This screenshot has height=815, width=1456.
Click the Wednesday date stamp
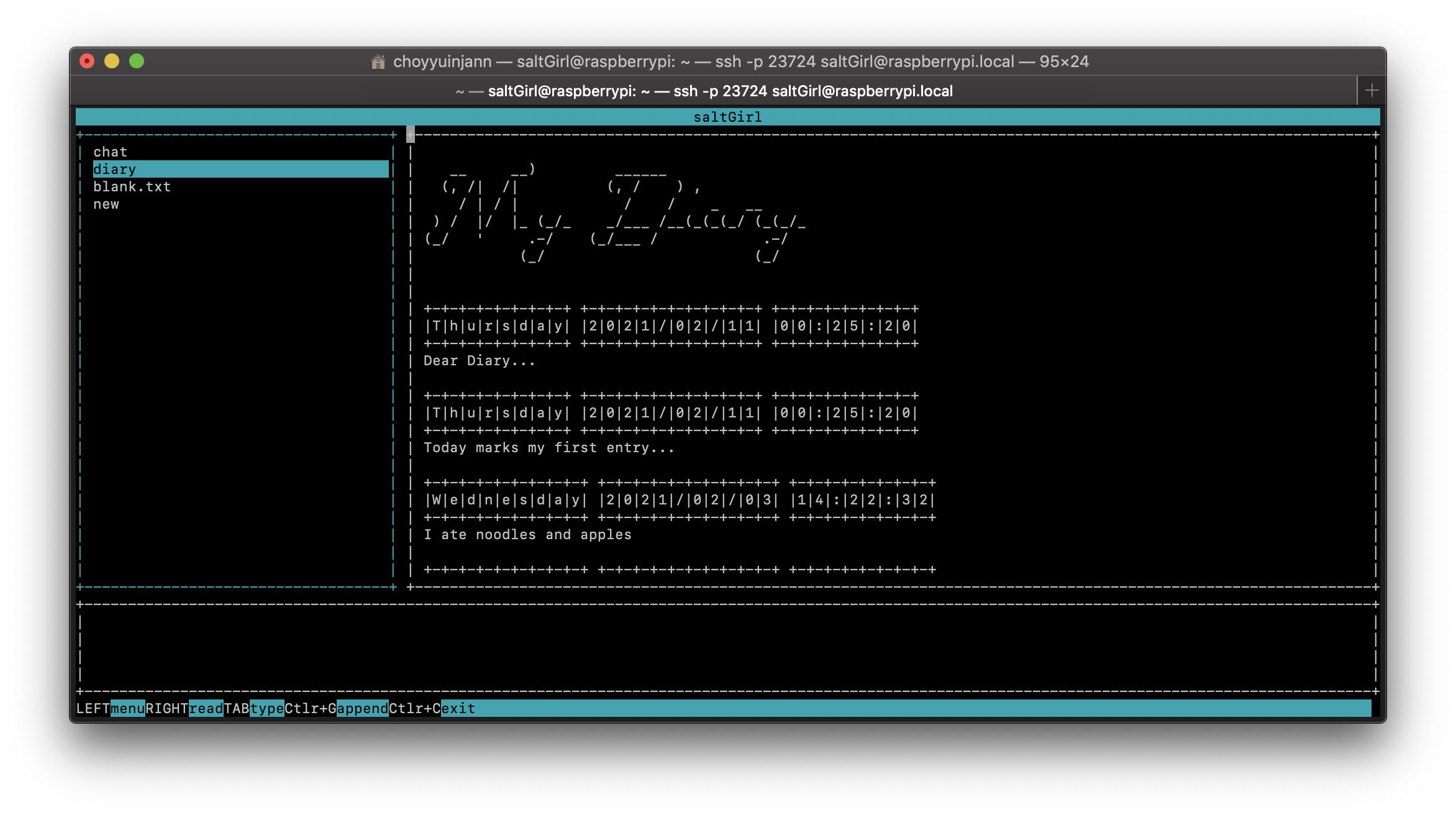pos(506,500)
